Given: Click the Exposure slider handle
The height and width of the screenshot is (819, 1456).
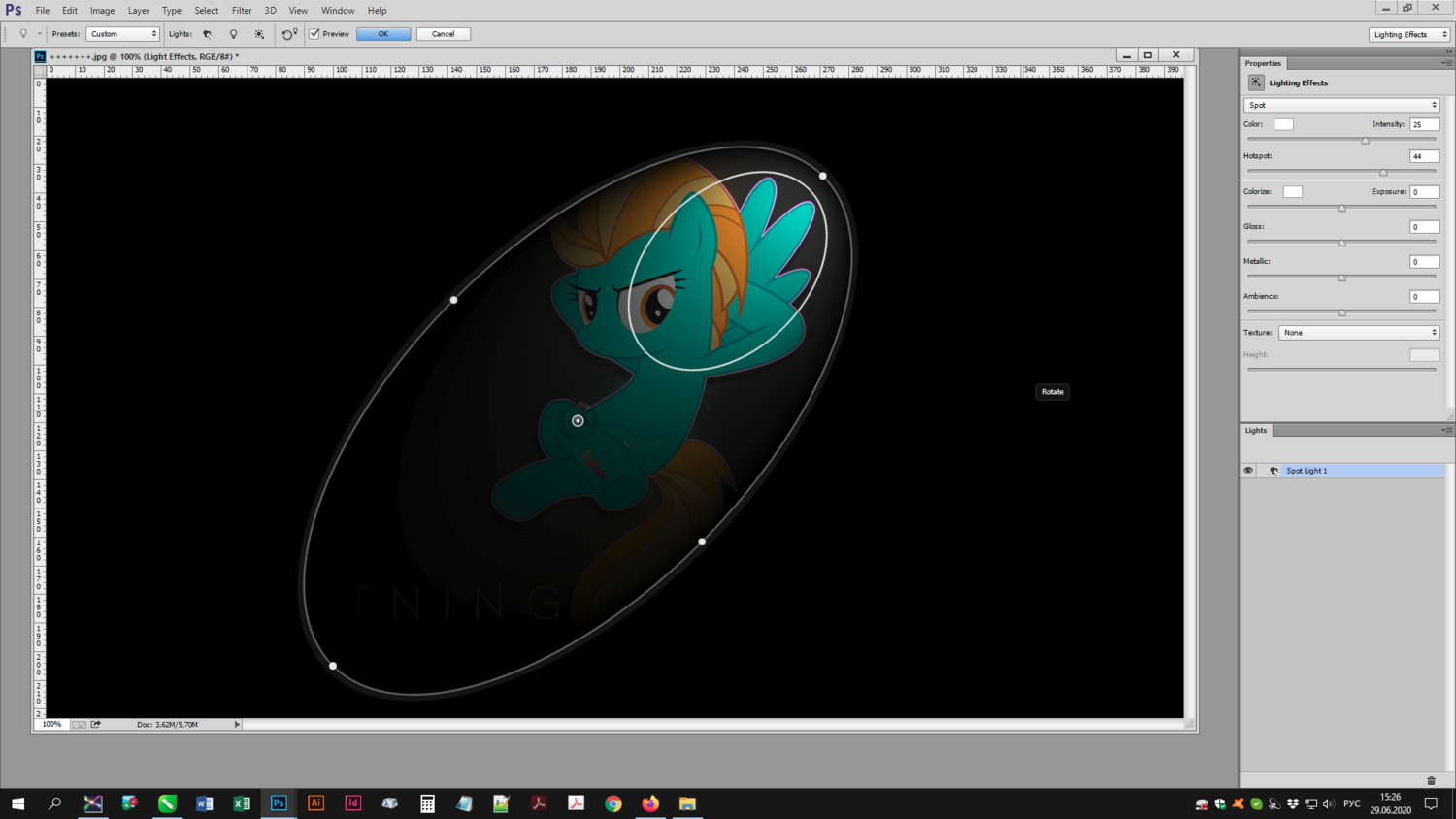Looking at the screenshot, I should 1341,208.
